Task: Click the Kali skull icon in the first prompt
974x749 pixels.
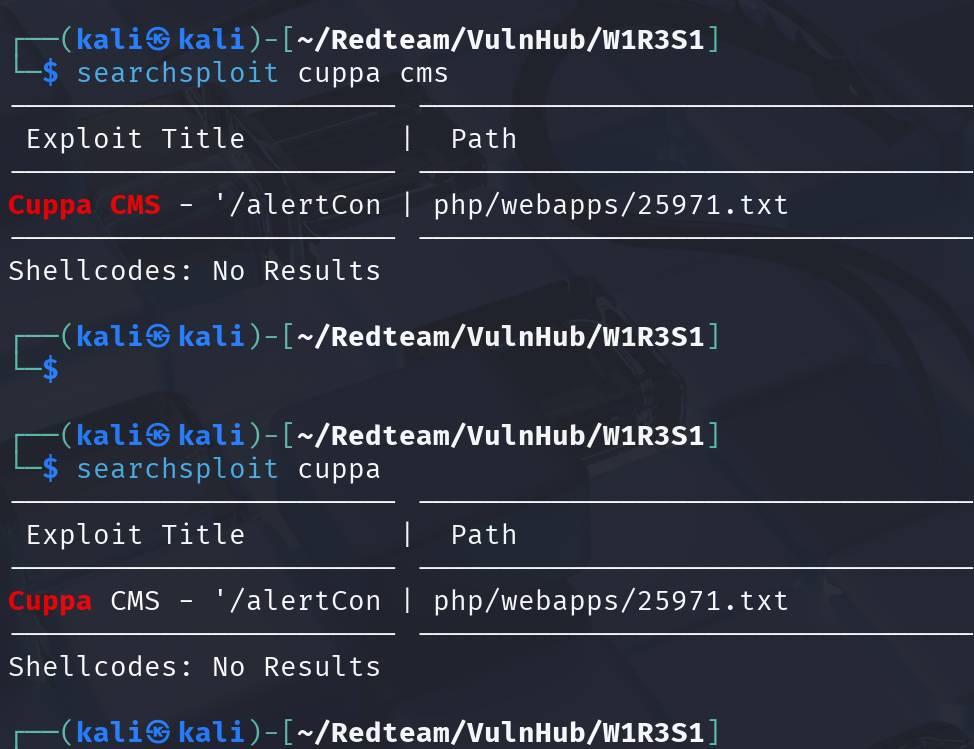Action: tap(158, 40)
